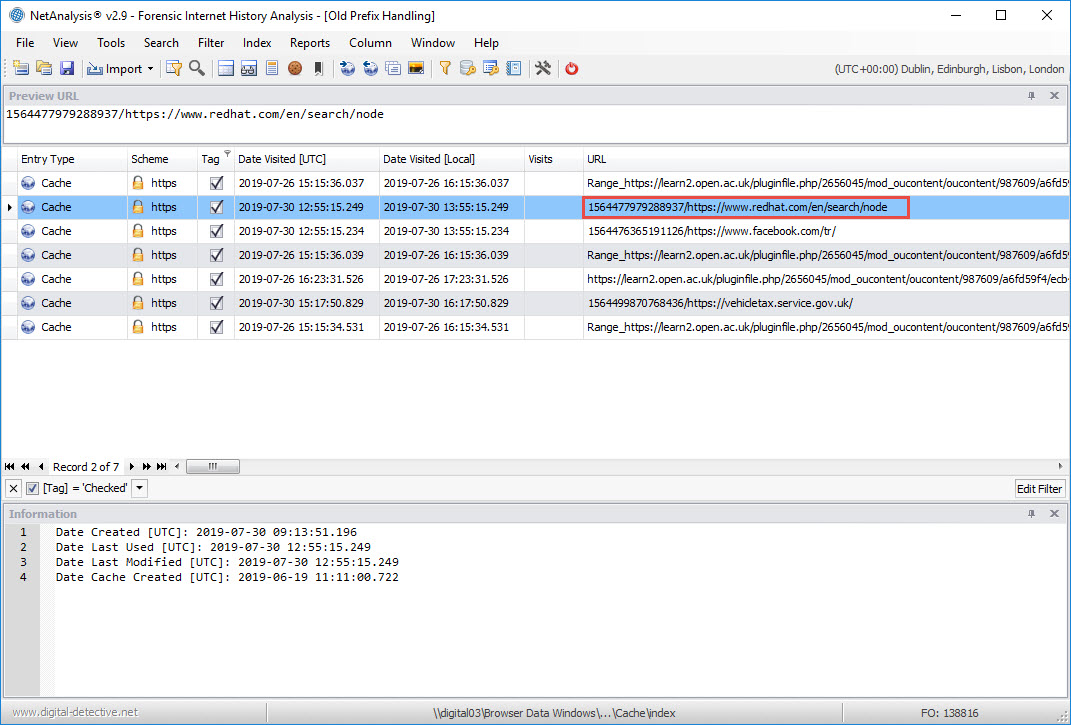This screenshot has height=725, width=1071.
Task: Open the Index menu
Action: [257, 43]
